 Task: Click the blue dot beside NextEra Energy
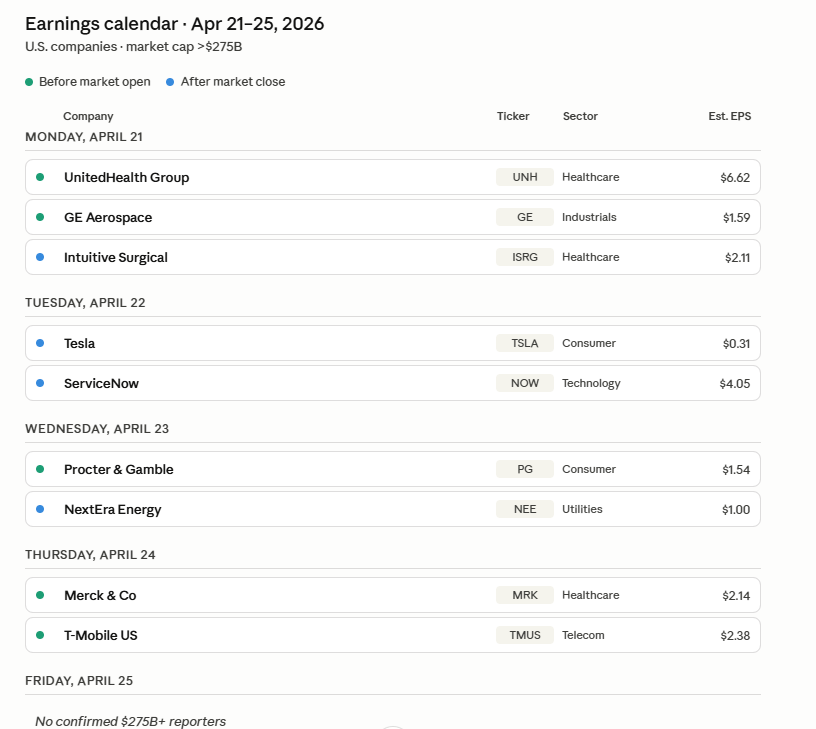coord(40,509)
